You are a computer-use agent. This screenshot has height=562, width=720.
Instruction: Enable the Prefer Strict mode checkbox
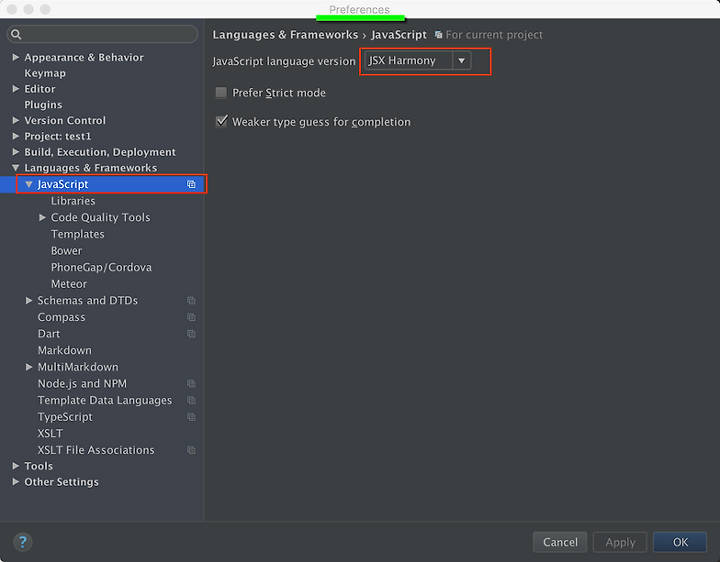[221, 93]
